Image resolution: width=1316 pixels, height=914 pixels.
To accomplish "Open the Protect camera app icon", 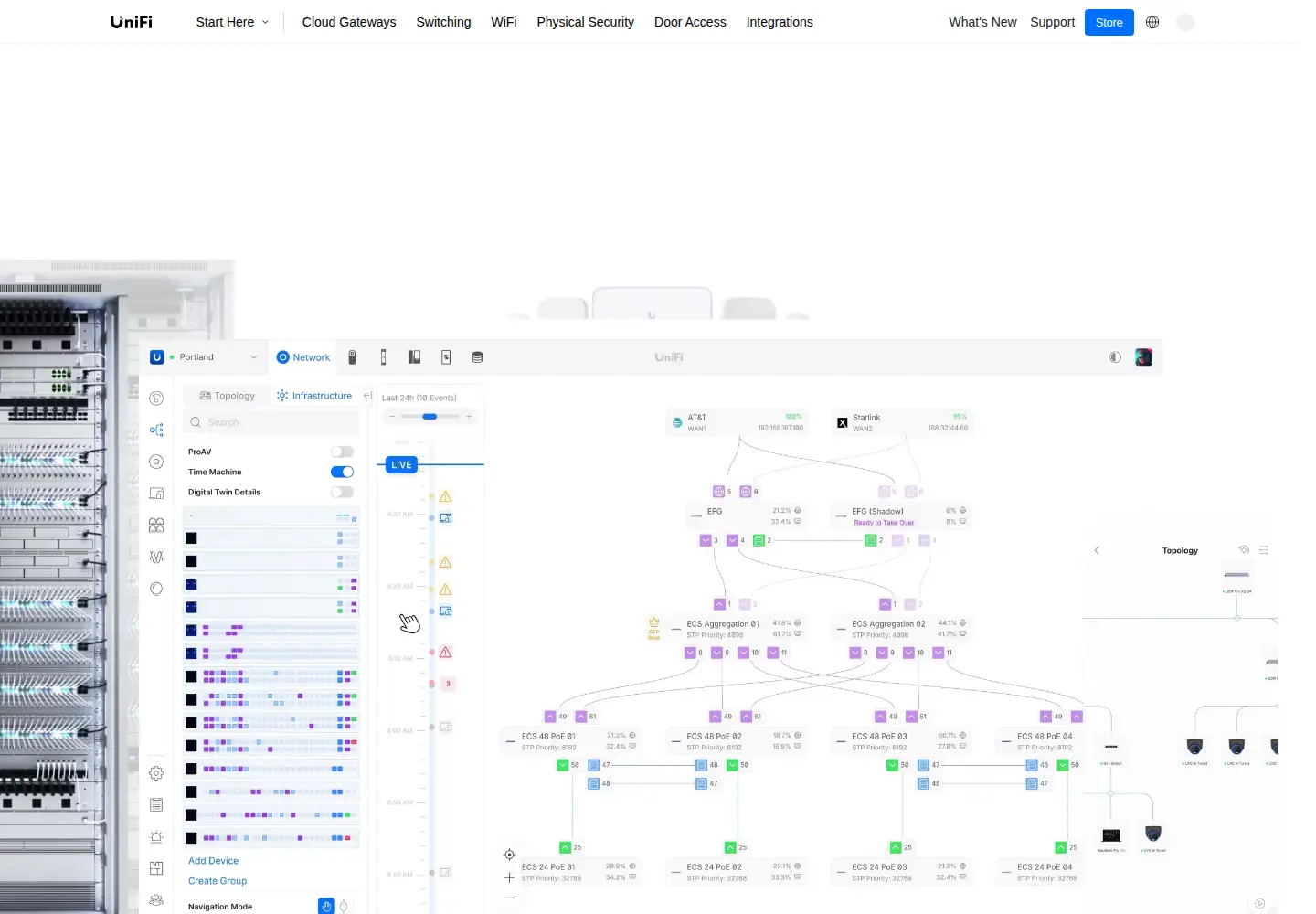I will [x=352, y=357].
